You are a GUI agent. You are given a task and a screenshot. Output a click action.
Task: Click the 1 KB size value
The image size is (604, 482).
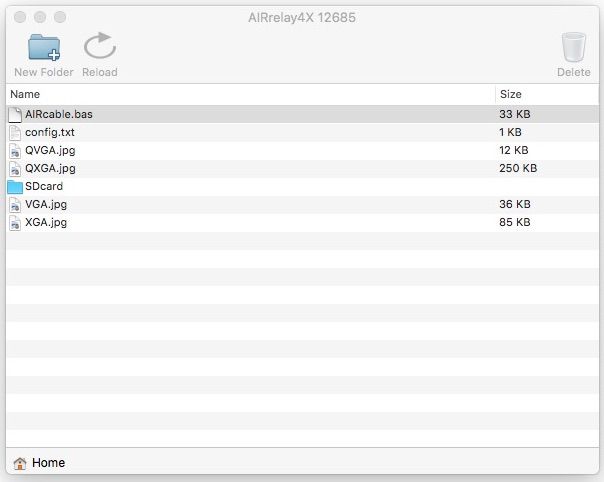[x=510, y=132]
